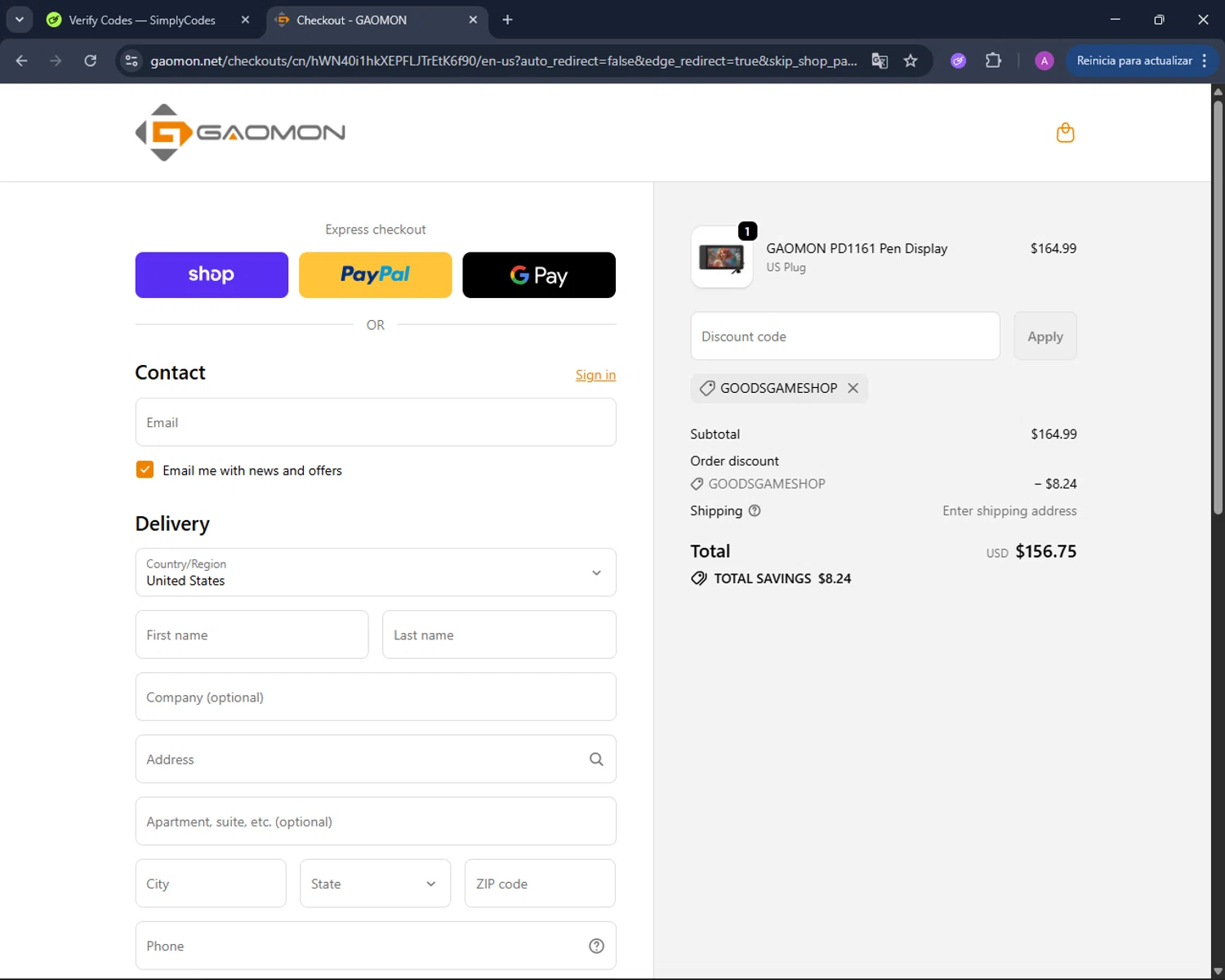Screen dimensions: 1225x980
Task: Focus the City field
Action: [x=211, y=884]
